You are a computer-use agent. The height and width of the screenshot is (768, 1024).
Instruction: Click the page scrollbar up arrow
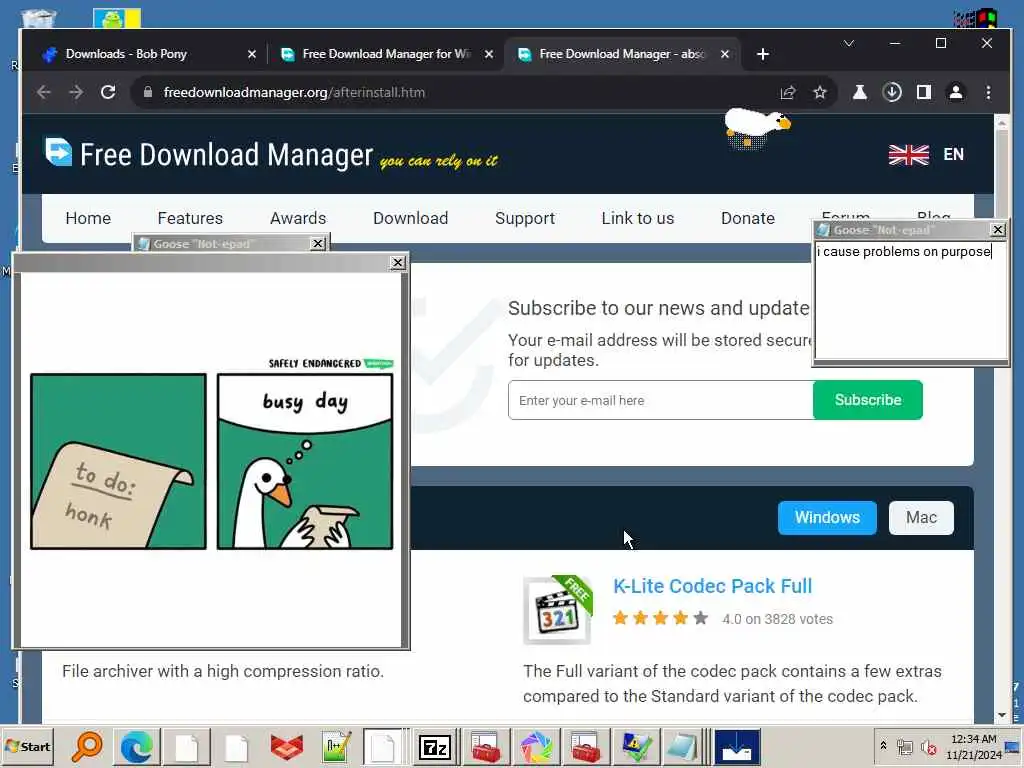pyautogui.click(x=1002, y=121)
